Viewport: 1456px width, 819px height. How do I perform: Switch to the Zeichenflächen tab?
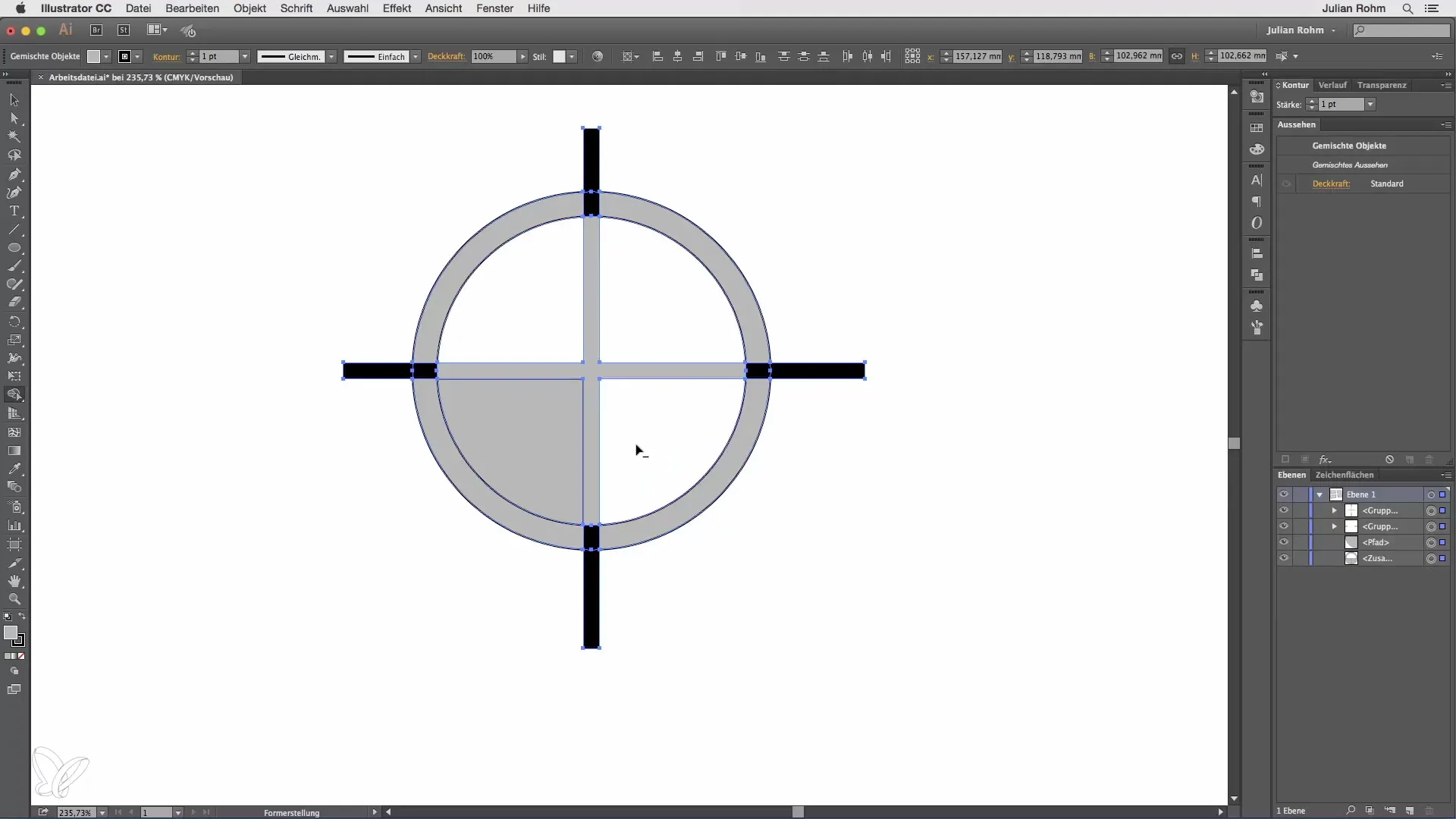(x=1345, y=475)
